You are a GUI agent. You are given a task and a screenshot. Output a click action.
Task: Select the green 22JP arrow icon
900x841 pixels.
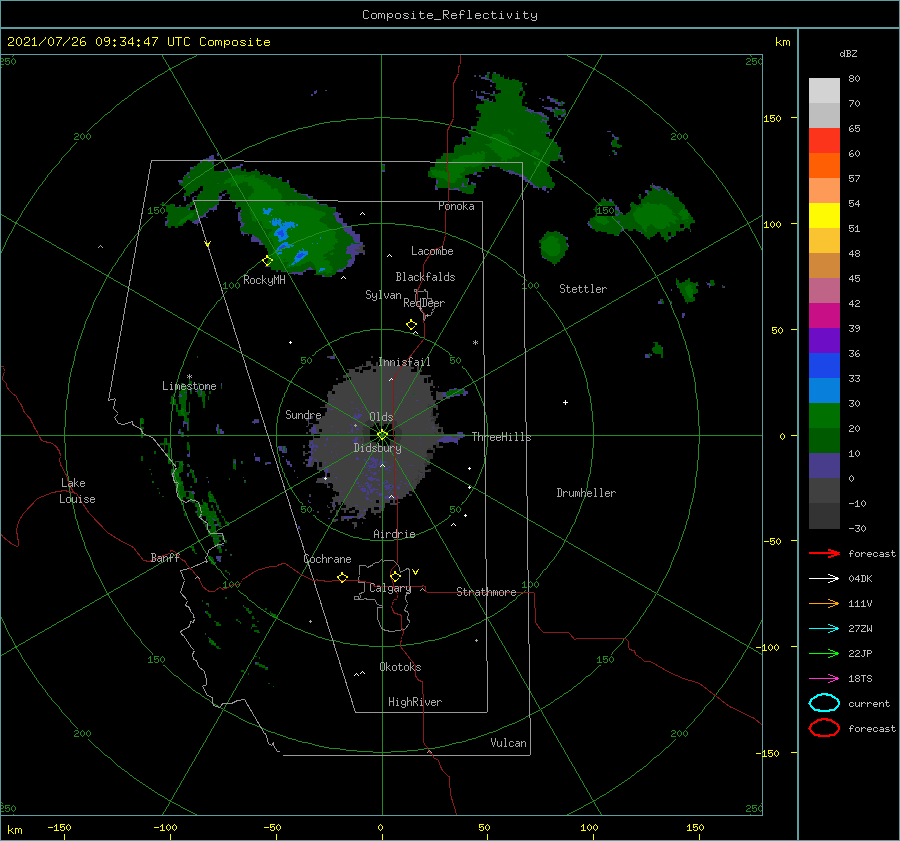pyautogui.click(x=824, y=653)
